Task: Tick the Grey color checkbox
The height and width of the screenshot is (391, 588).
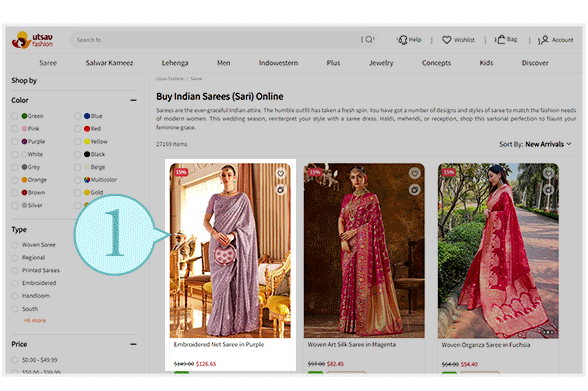Action: 15,167
